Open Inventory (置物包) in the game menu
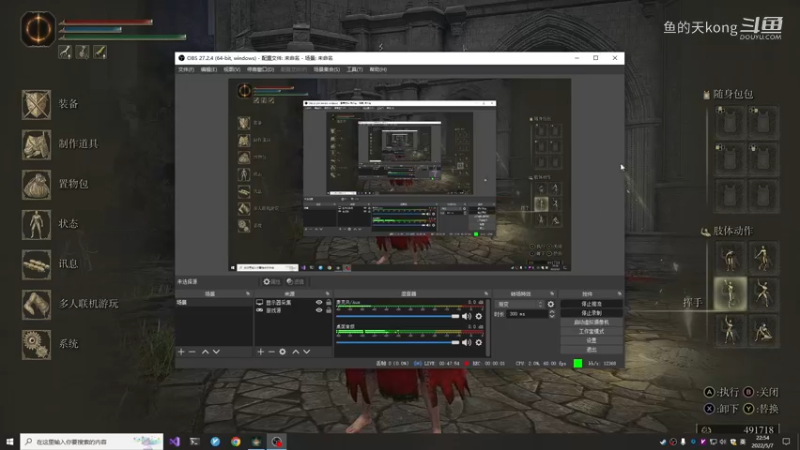The image size is (800, 450). click(55, 184)
